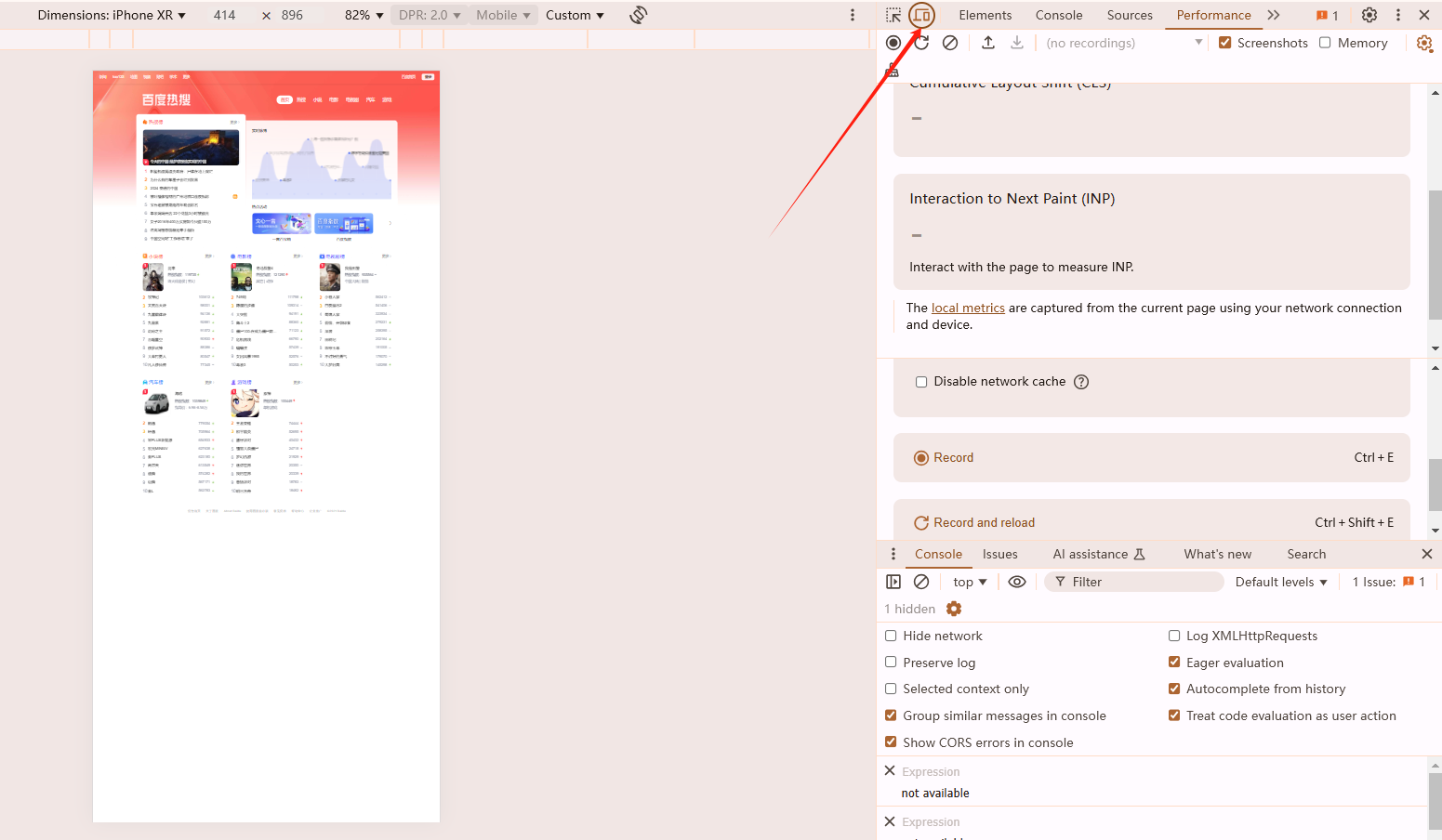Screen dimensions: 1442x840
Task: Click the download profile icon
Action: [x=1017, y=43]
